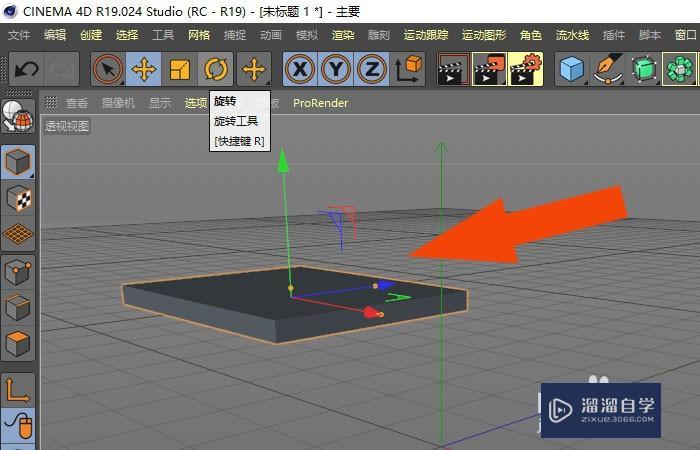Viewport: 700px width, 450px height.
Task: Open the 模拟 menu
Action: (x=307, y=35)
